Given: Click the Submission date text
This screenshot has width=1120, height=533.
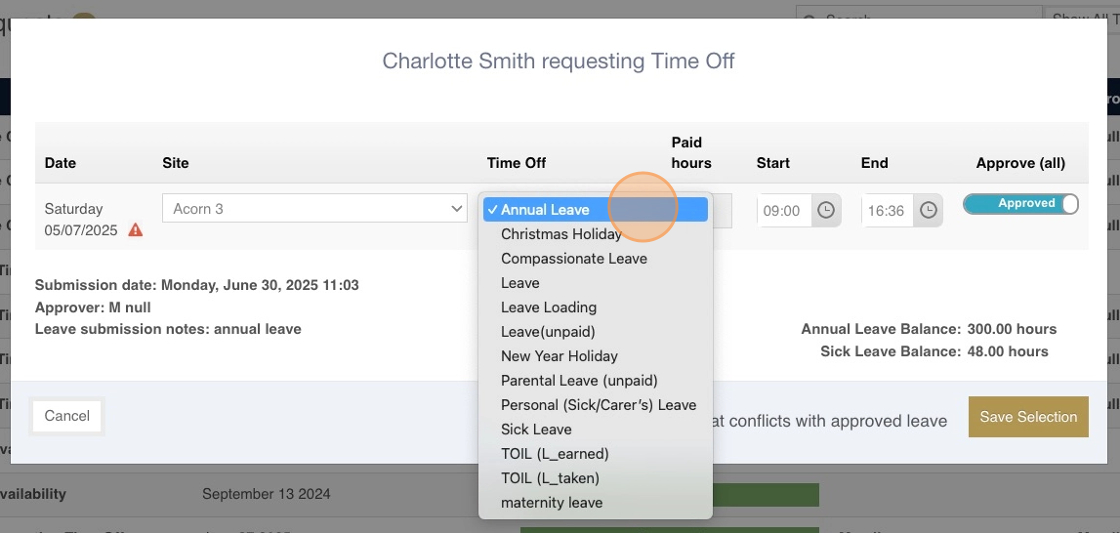Looking at the screenshot, I should pyautogui.click(x=197, y=285).
